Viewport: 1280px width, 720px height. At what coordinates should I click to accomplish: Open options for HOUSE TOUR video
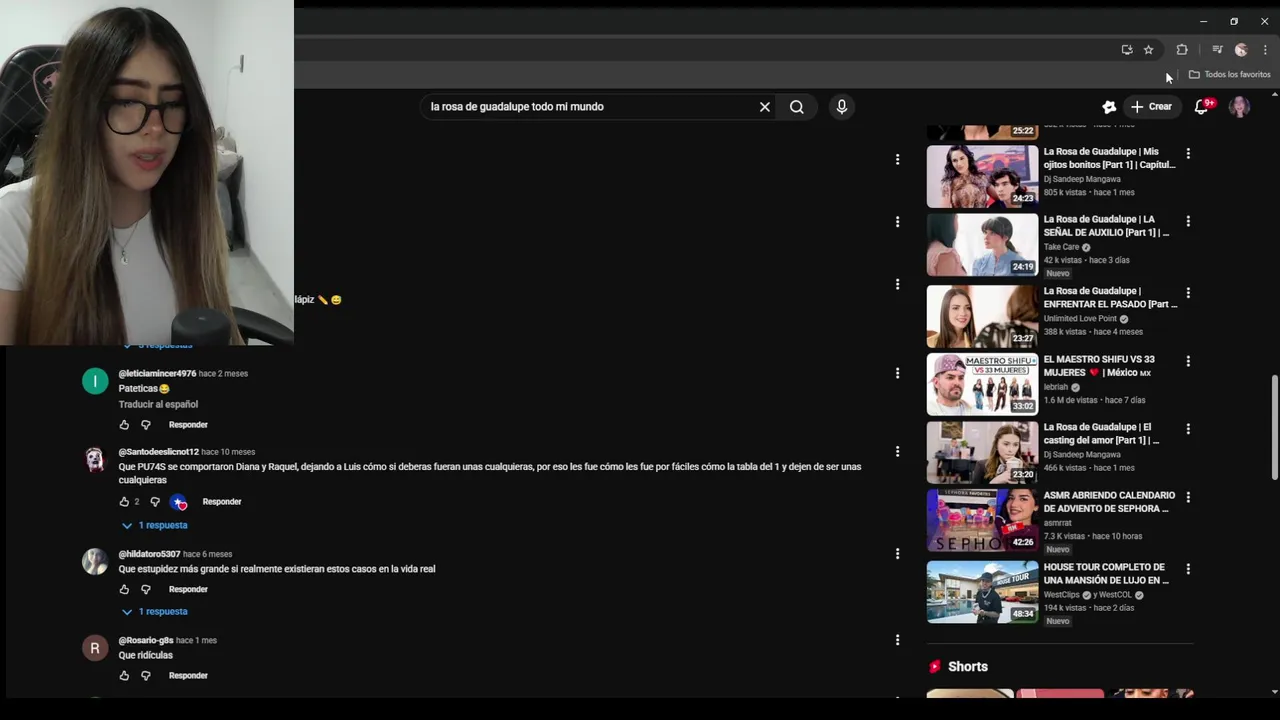click(x=1188, y=569)
